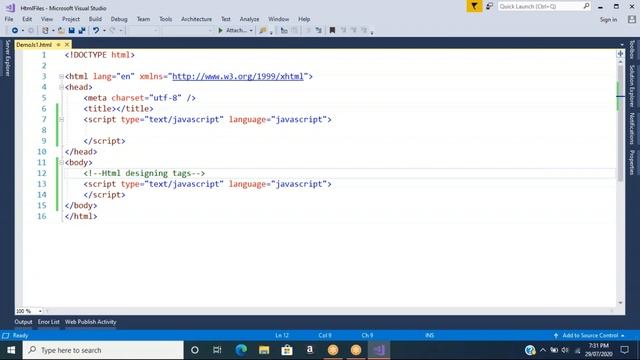Viewport: 640px width, 360px height.
Task: Open the Build menu
Action: (x=95, y=19)
